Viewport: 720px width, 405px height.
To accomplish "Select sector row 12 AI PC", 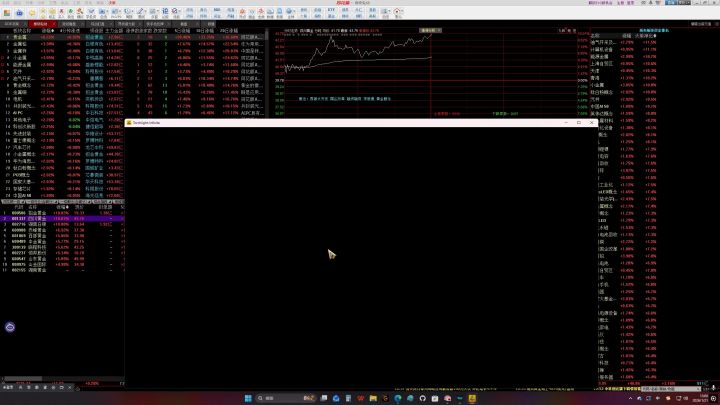I will click(x=132, y=112).
